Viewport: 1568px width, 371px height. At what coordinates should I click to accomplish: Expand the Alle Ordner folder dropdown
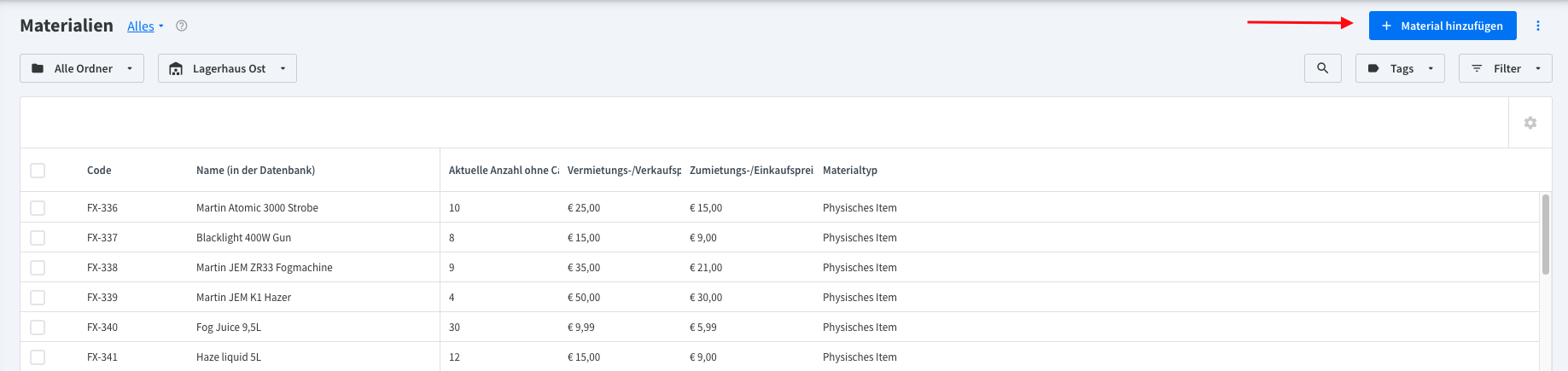82,68
